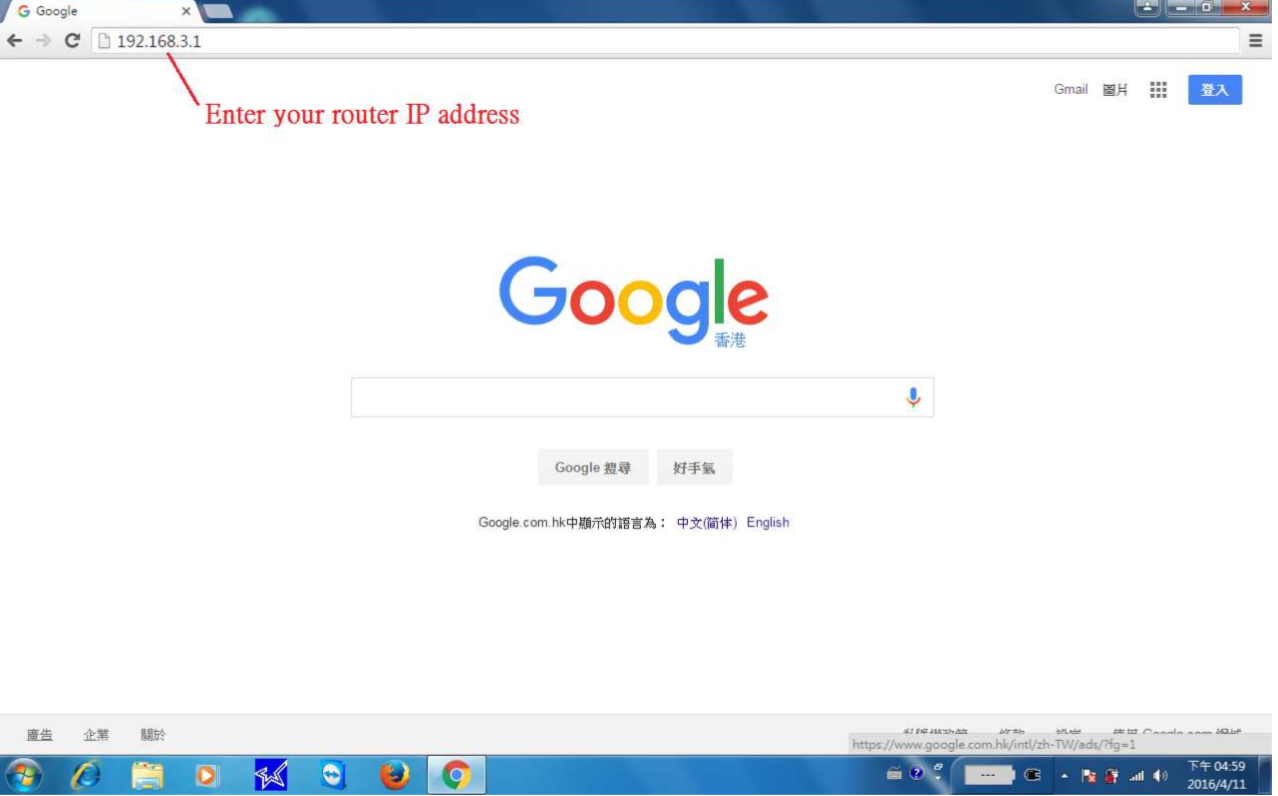Click the browser back arrow
Viewport: 1278px width, 796px height.
[x=14, y=41]
